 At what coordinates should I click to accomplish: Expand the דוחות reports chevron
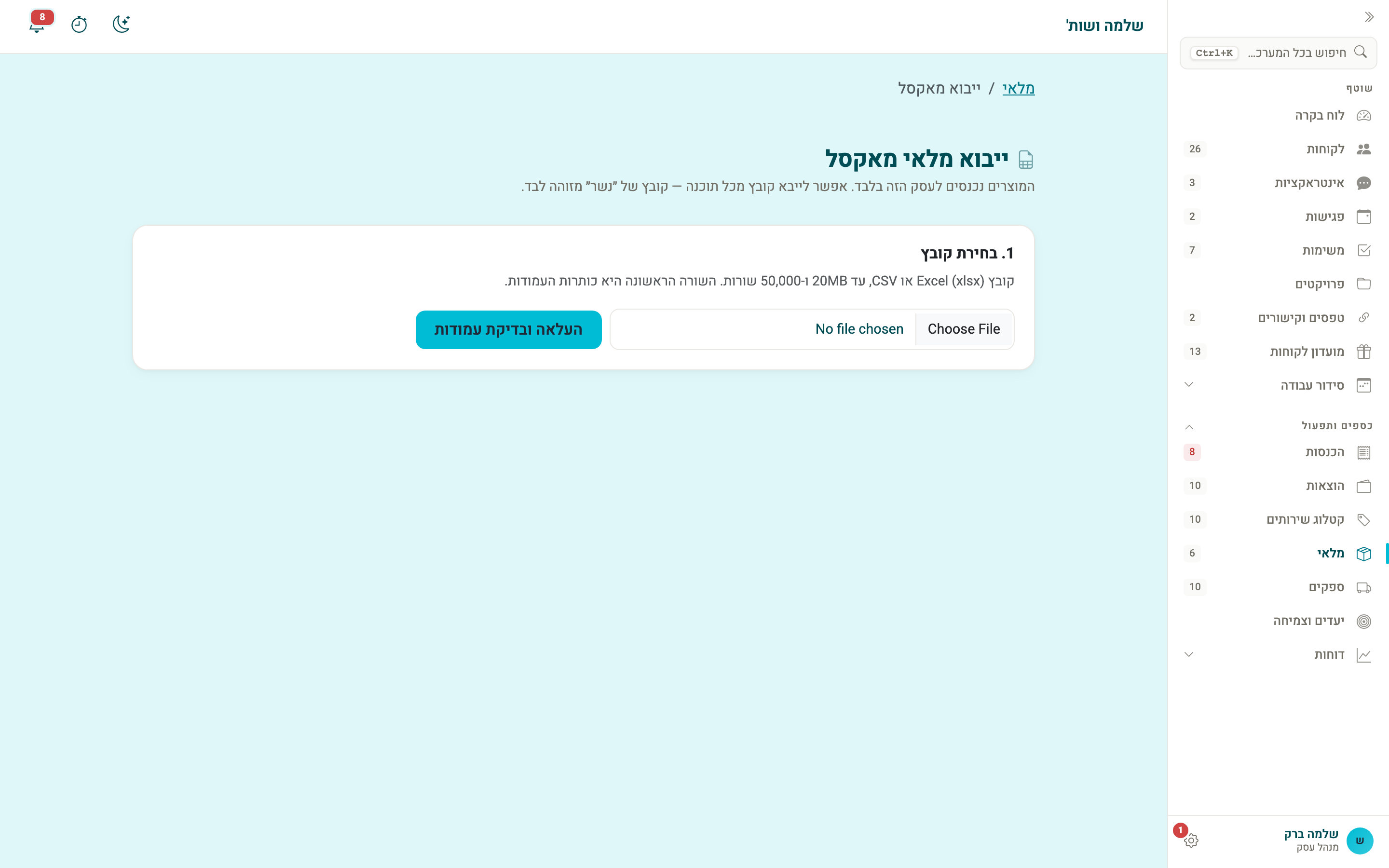tap(1189, 655)
